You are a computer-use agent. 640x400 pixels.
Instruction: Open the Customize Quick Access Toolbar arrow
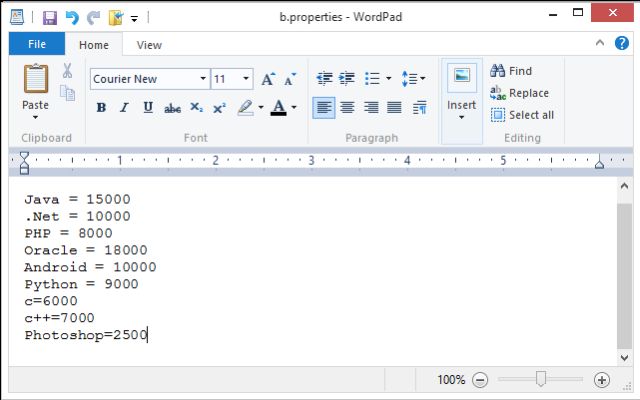point(134,18)
